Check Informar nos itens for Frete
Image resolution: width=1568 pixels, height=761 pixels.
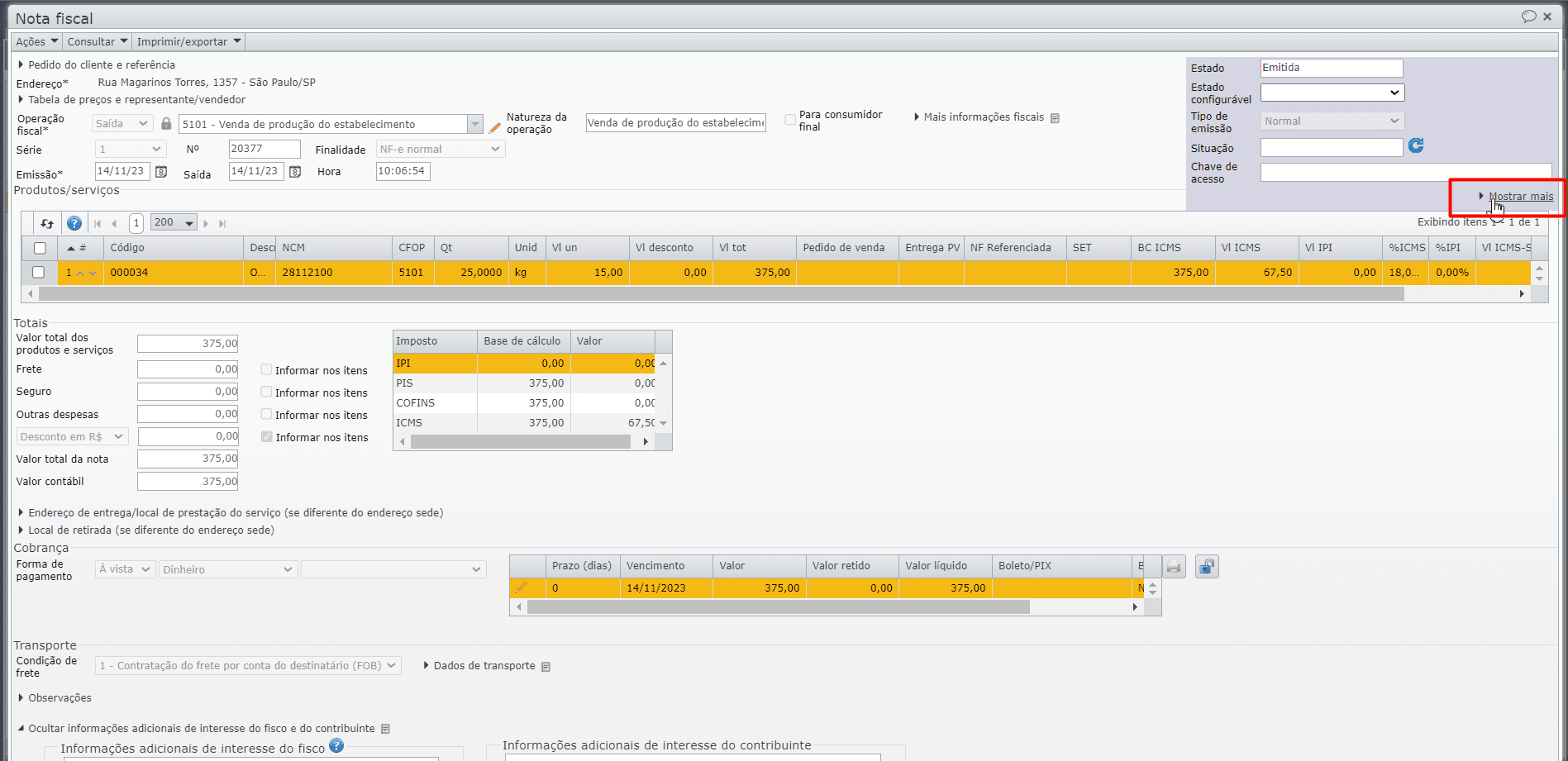tap(267, 370)
